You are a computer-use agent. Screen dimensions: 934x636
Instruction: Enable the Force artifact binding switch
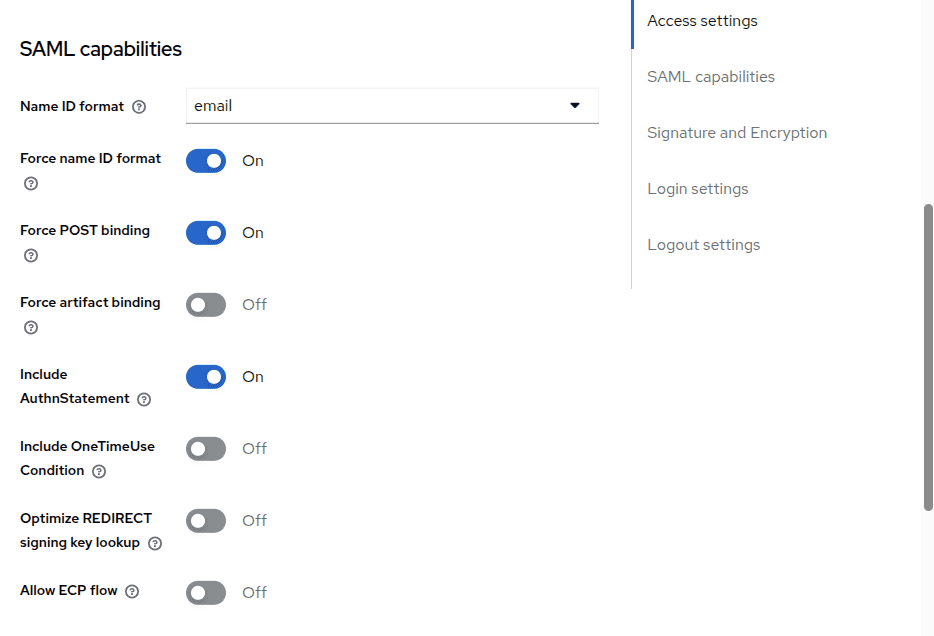[x=206, y=305]
